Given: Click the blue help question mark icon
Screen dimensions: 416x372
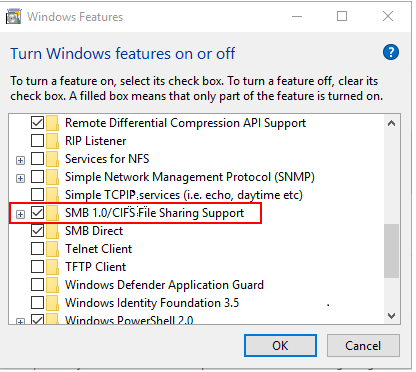Looking at the screenshot, I should pyautogui.click(x=391, y=52).
